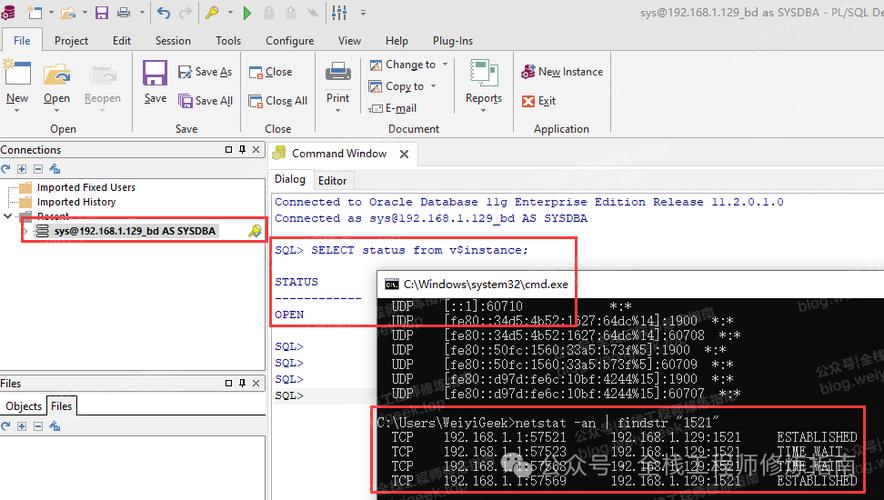The width and height of the screenshot is (884, 500).
Task: Click the yellow key Log on icon in top toolbar
Action: [x=212, y=12]
